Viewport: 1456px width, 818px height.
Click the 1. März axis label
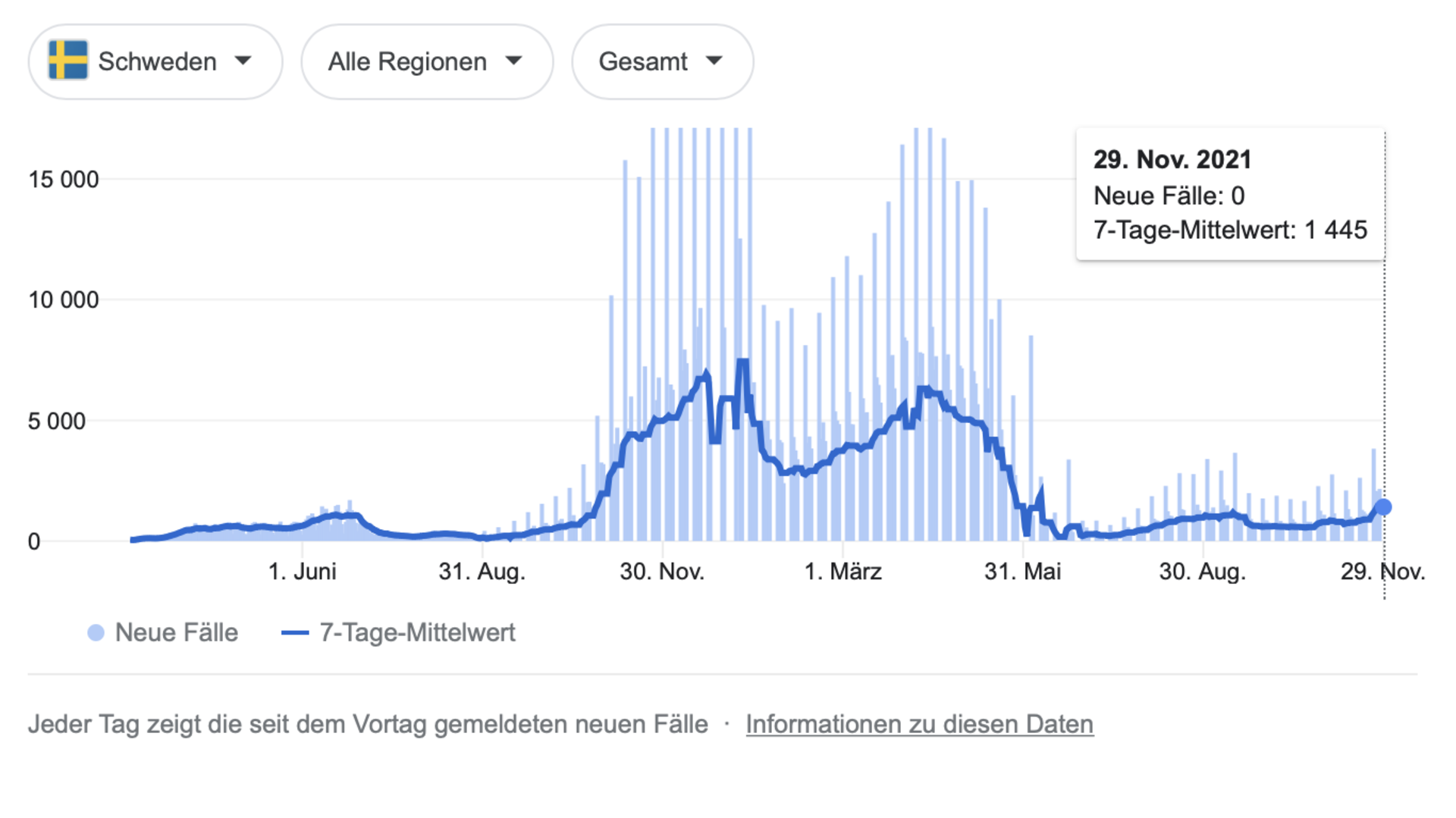[x=844, y=572]
